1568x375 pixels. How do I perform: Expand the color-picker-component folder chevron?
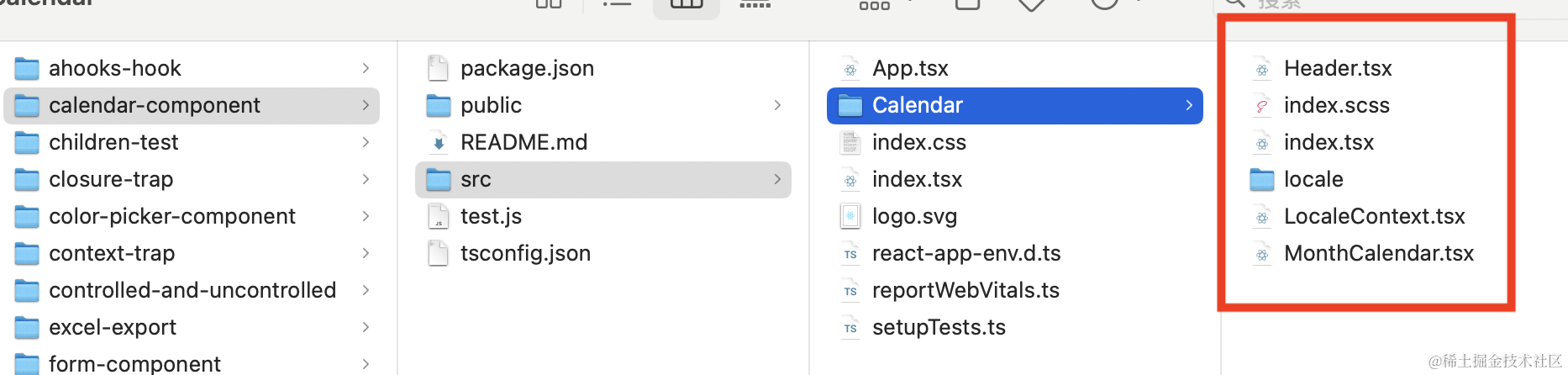366,216
